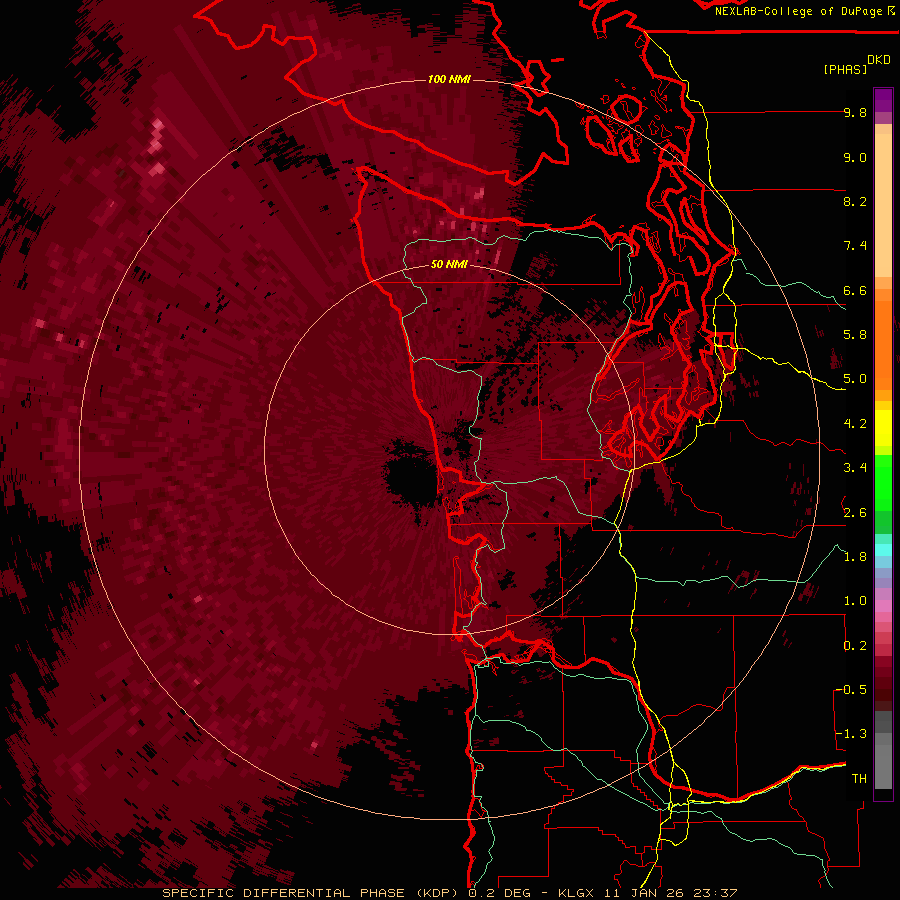Click the 3.4 value on the scale

pyautogui.click(x=855, y=468)
